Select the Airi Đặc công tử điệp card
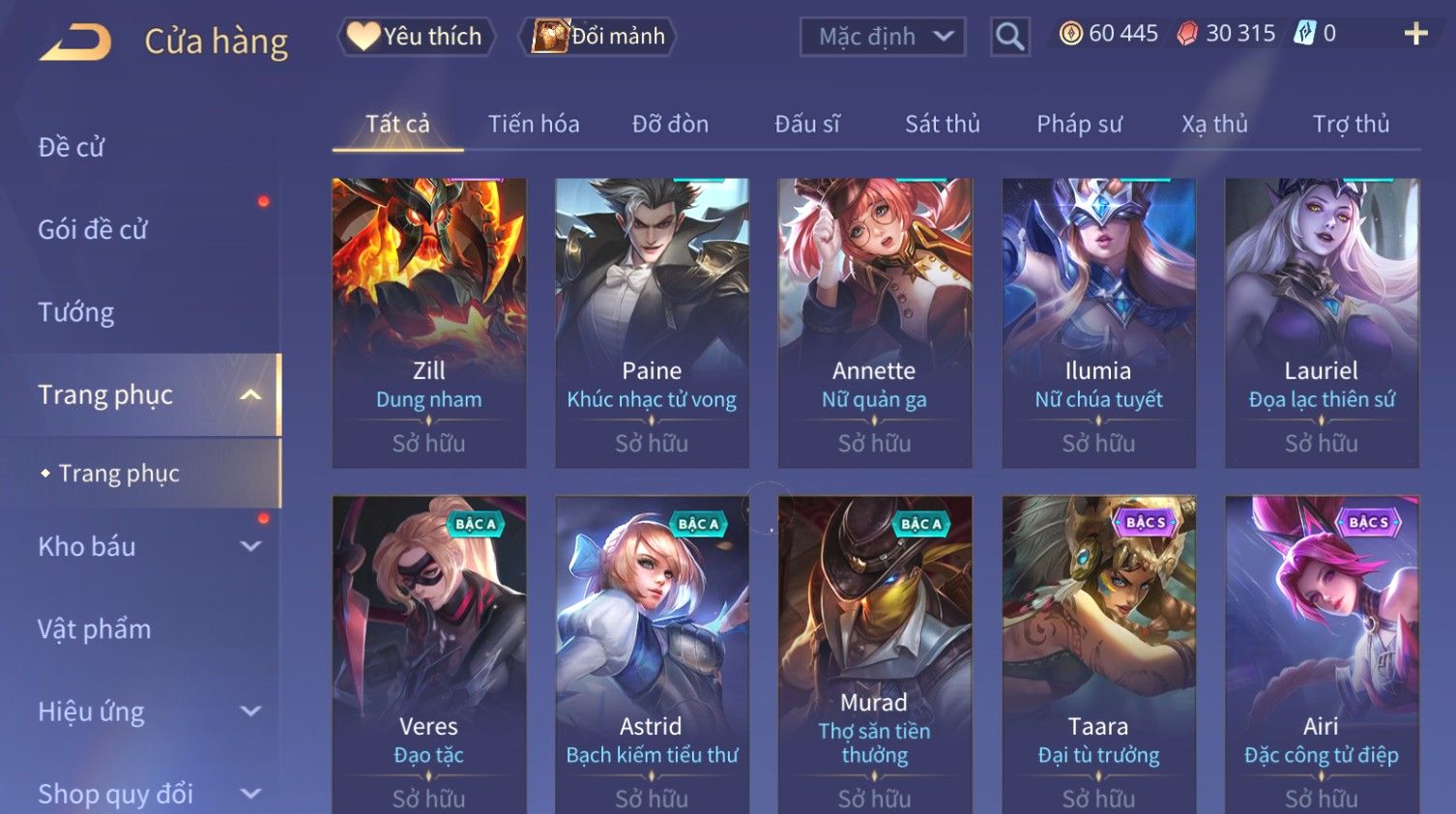Image resolution: width=1456 pixels, height=814 pixels. tap(1322, 654)
